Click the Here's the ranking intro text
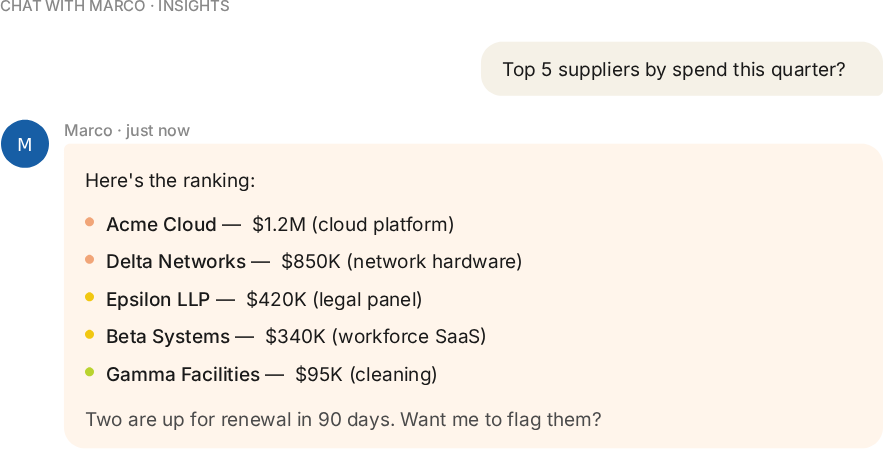Image resolution: width=883 pixels, height=449 pixels. pos(170,181)
